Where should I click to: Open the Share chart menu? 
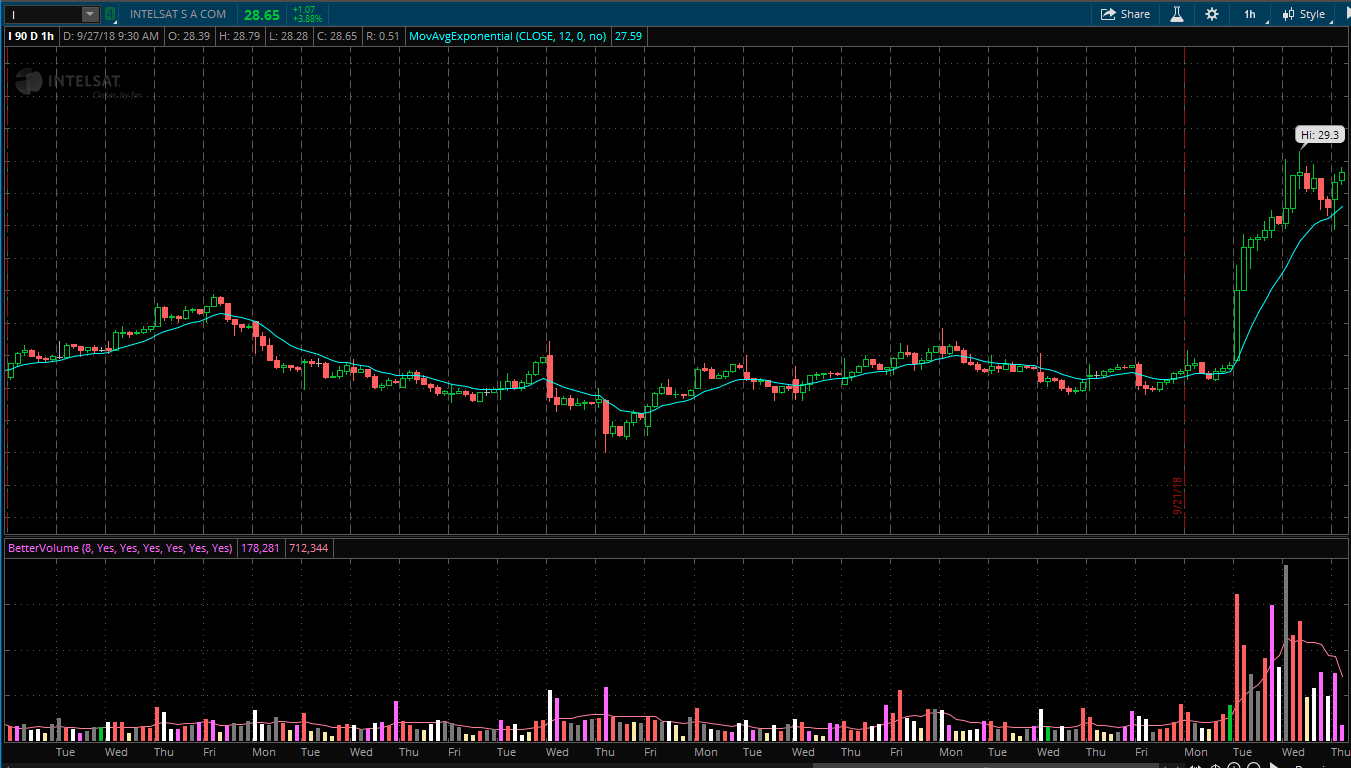tap(1125, 14)
